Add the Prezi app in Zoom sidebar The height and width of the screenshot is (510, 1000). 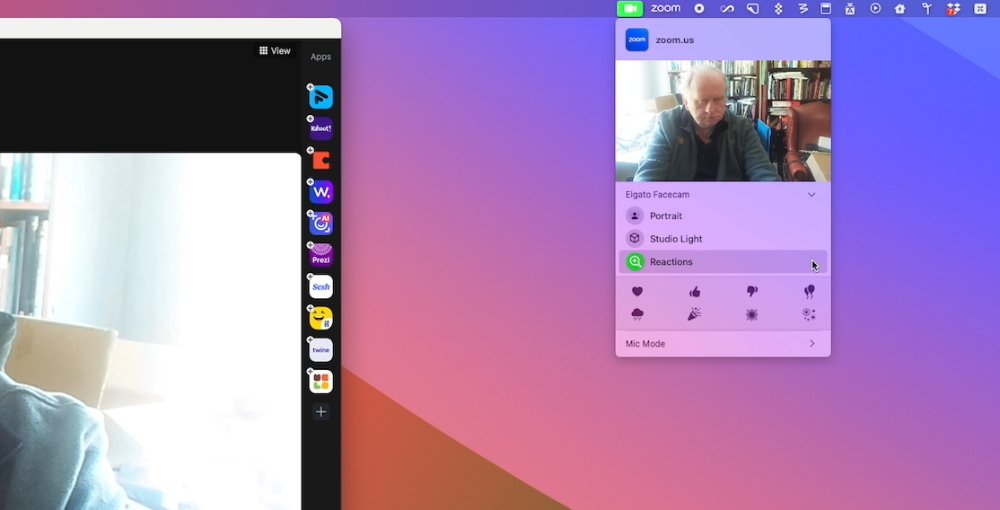tap(321, 255)
